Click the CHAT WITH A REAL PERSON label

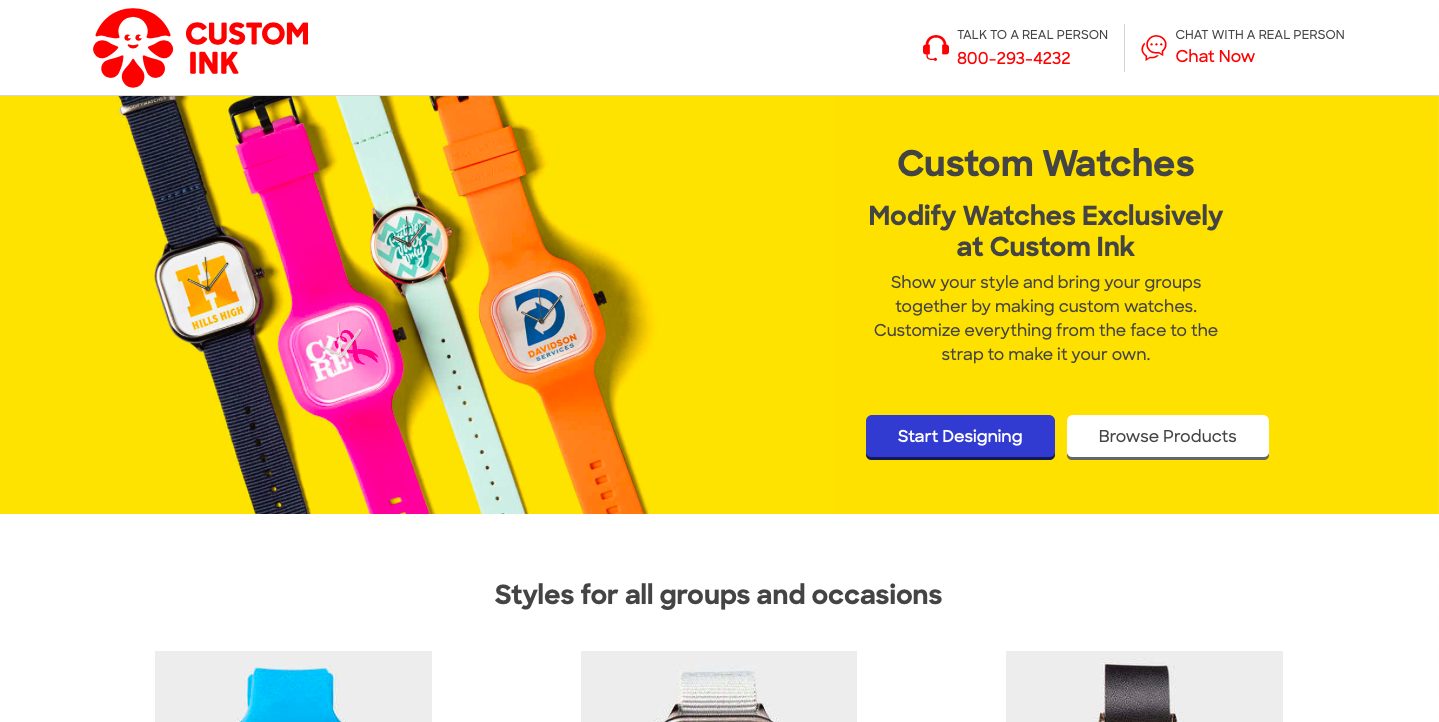[1259, 35]
